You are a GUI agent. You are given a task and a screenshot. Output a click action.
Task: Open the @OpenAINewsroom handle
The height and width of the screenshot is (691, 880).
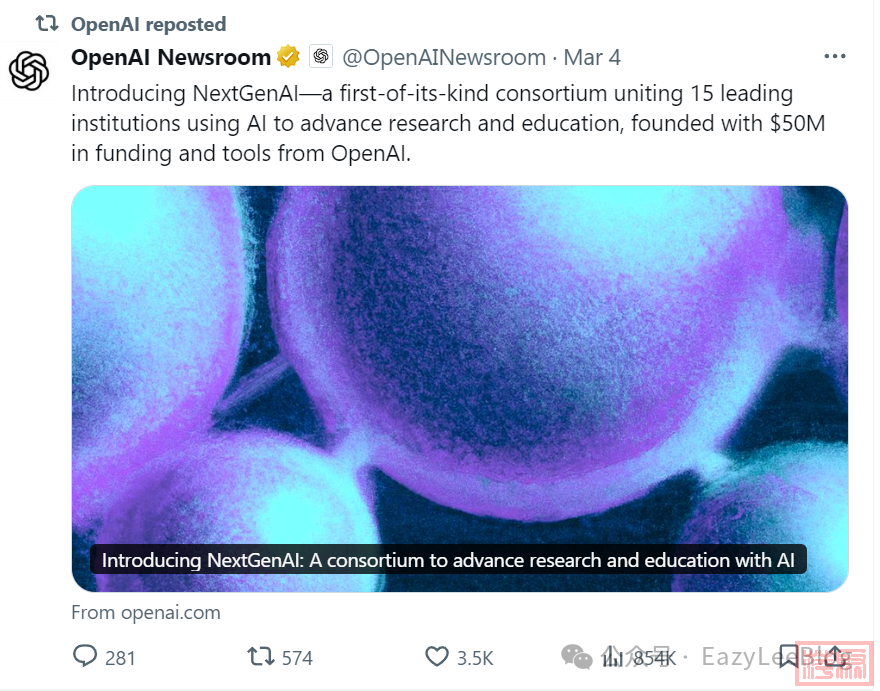[x=443, y=57]
